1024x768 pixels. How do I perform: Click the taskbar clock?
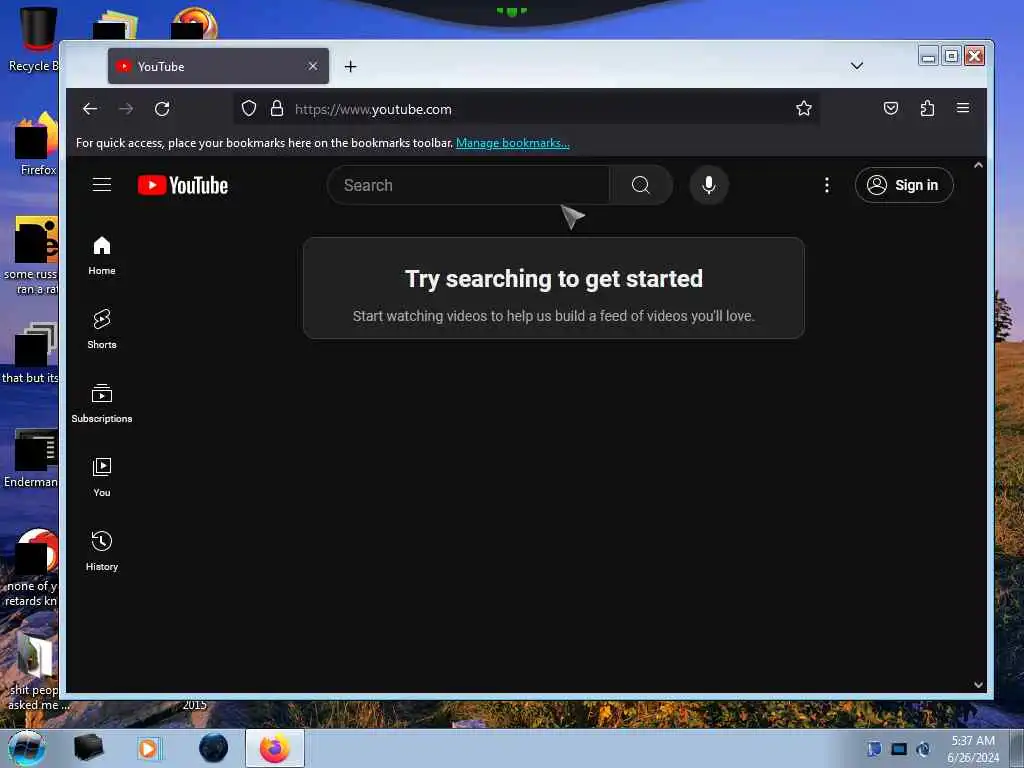pyautogui.click(x=973, y=749)
